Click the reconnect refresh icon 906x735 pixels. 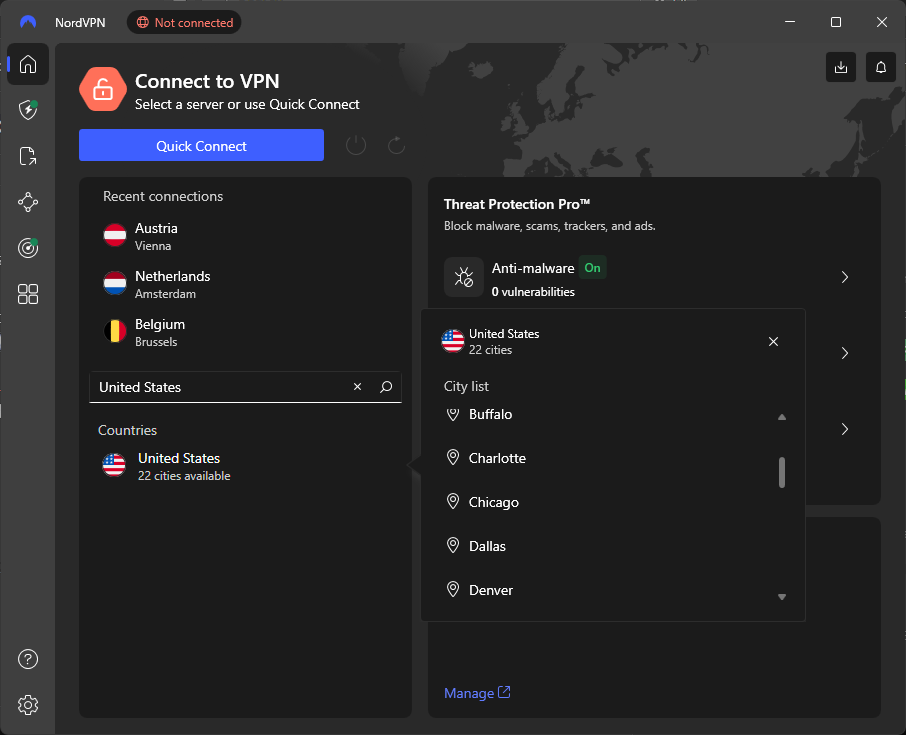[396, 146]
